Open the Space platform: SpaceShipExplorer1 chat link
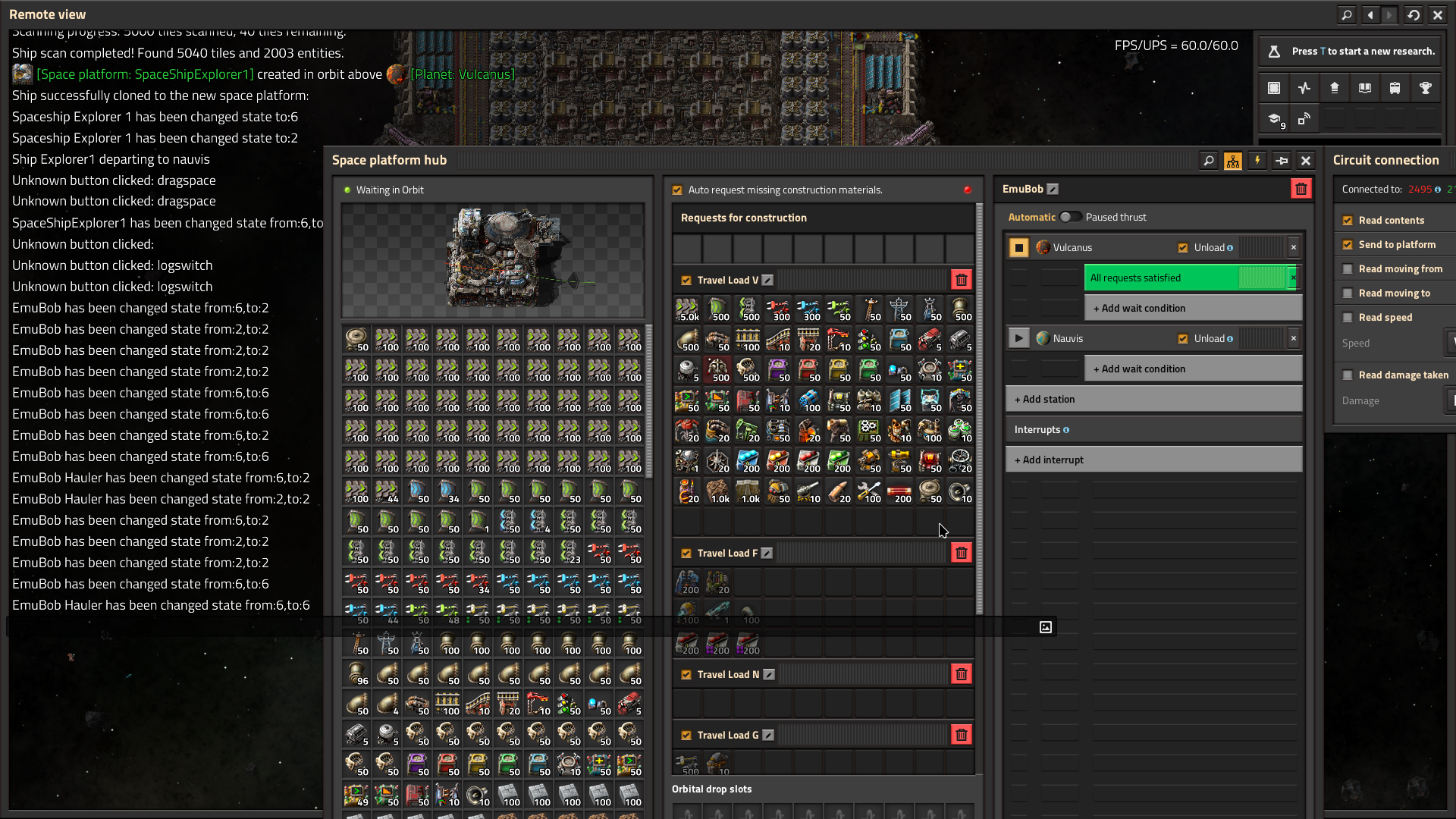The image size is (1456, 819). pos(145,74)
